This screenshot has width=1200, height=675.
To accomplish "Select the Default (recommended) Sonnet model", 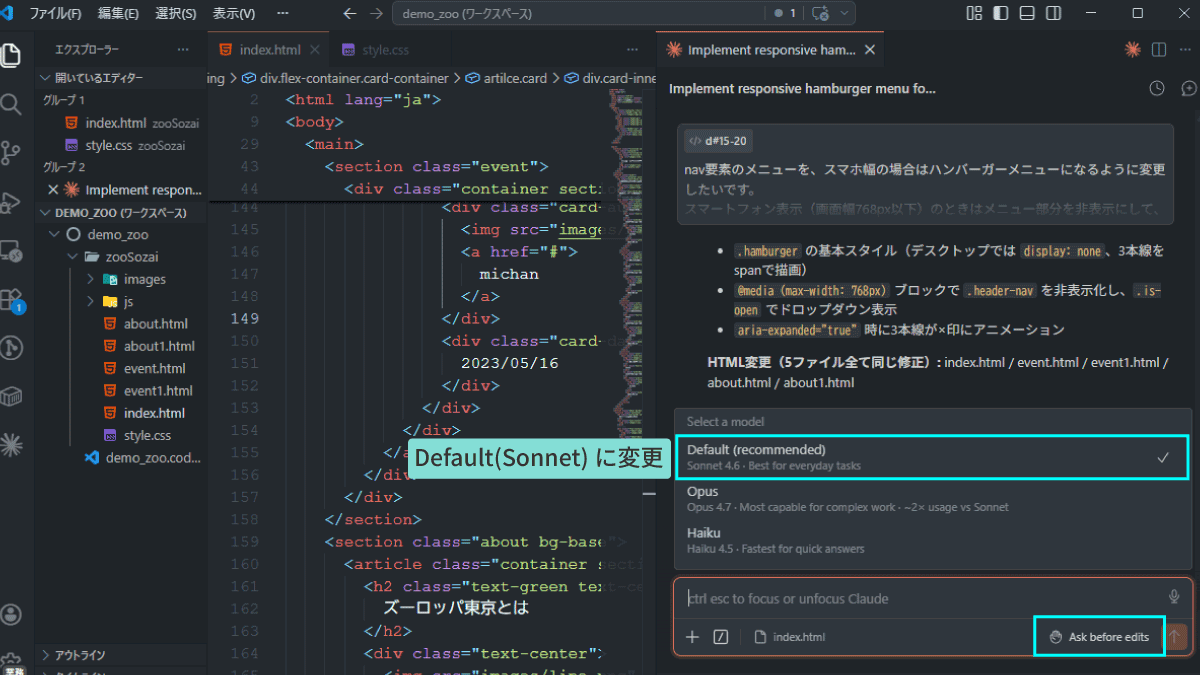I will 932,457.
